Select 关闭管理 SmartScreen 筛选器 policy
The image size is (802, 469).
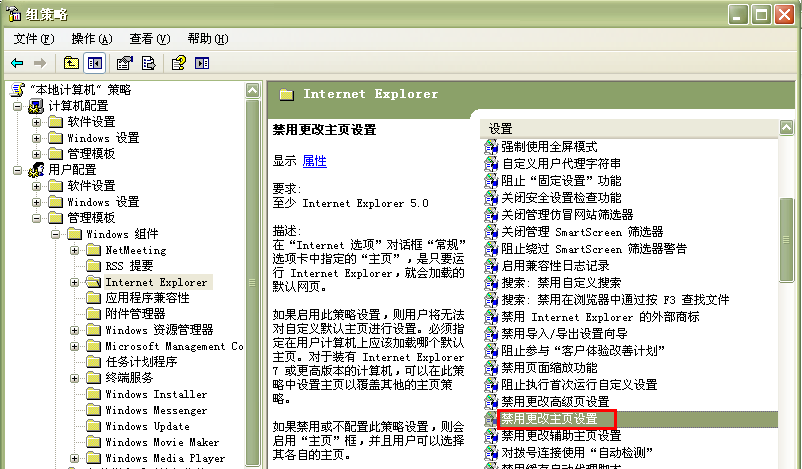582,232
